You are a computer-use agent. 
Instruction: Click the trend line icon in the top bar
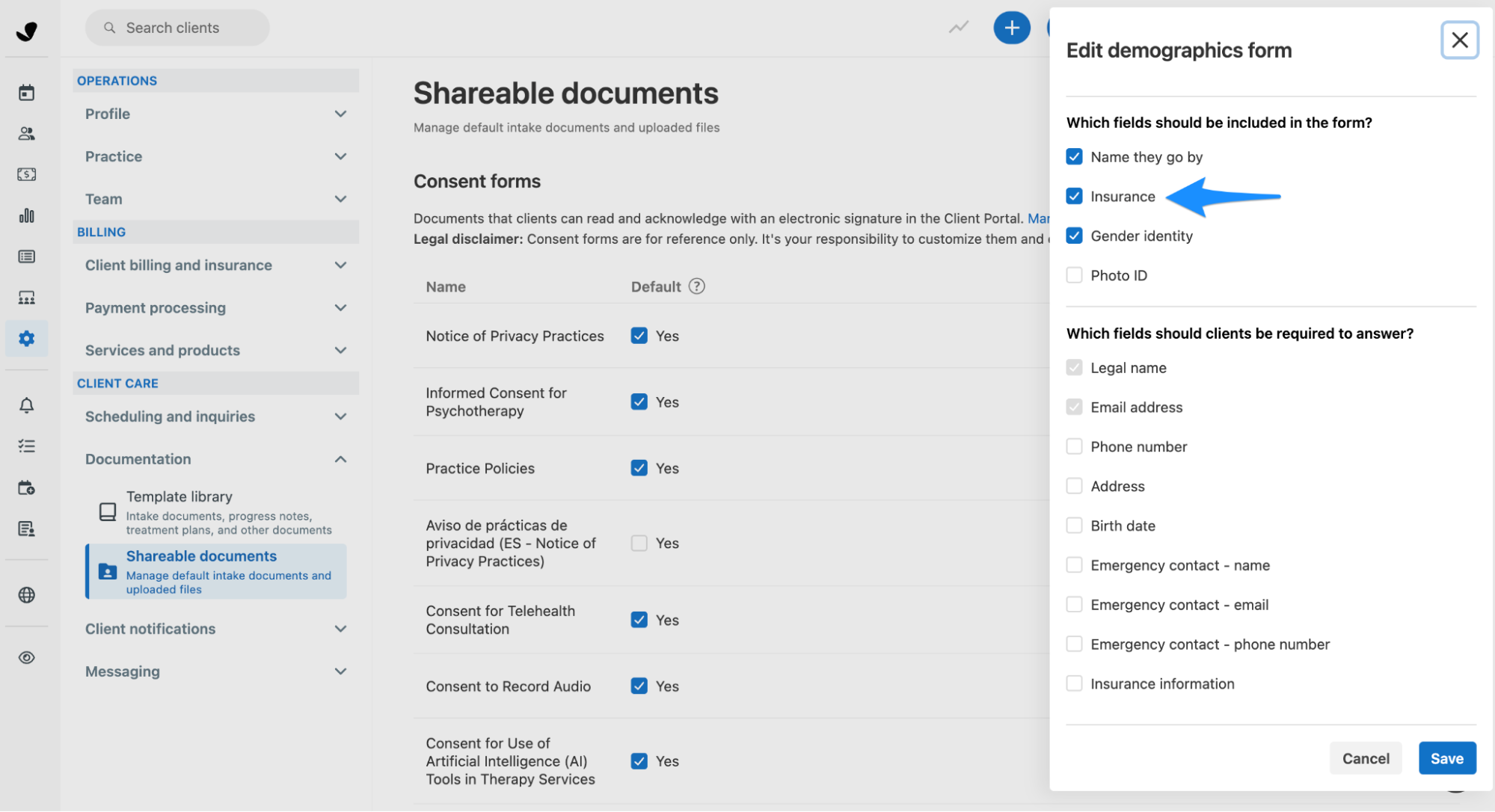[959, 28]
